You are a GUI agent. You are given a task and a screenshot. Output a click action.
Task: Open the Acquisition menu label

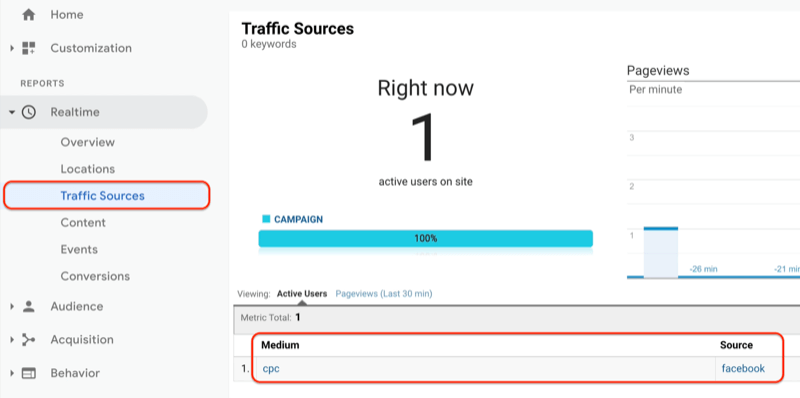pos(82,339)
